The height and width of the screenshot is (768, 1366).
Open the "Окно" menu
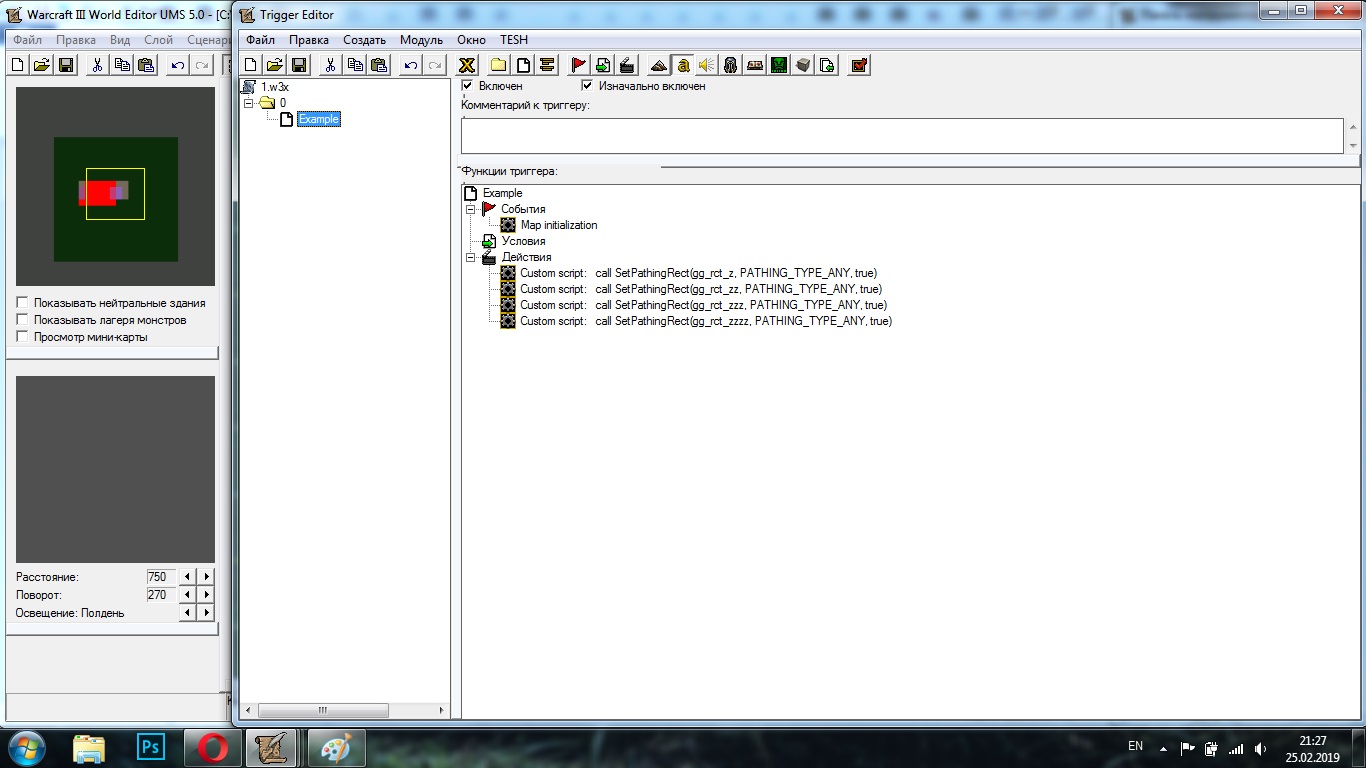[471, 40]
